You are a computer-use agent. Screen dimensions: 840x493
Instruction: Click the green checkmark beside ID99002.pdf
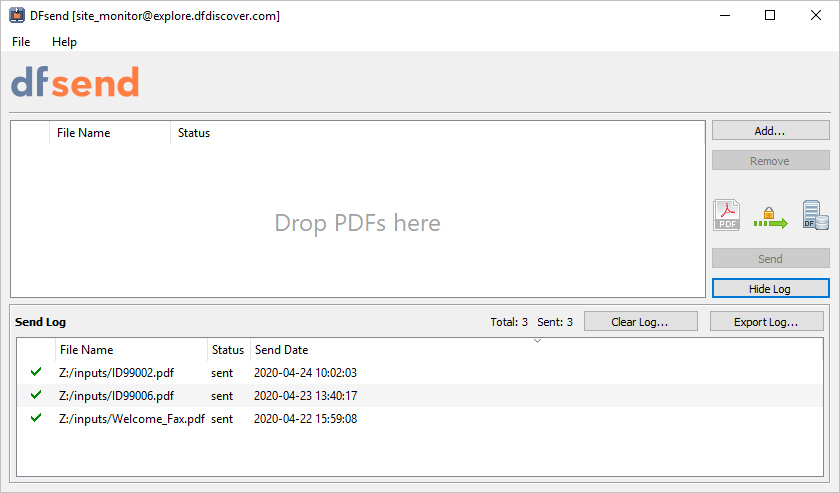(36, 372)
